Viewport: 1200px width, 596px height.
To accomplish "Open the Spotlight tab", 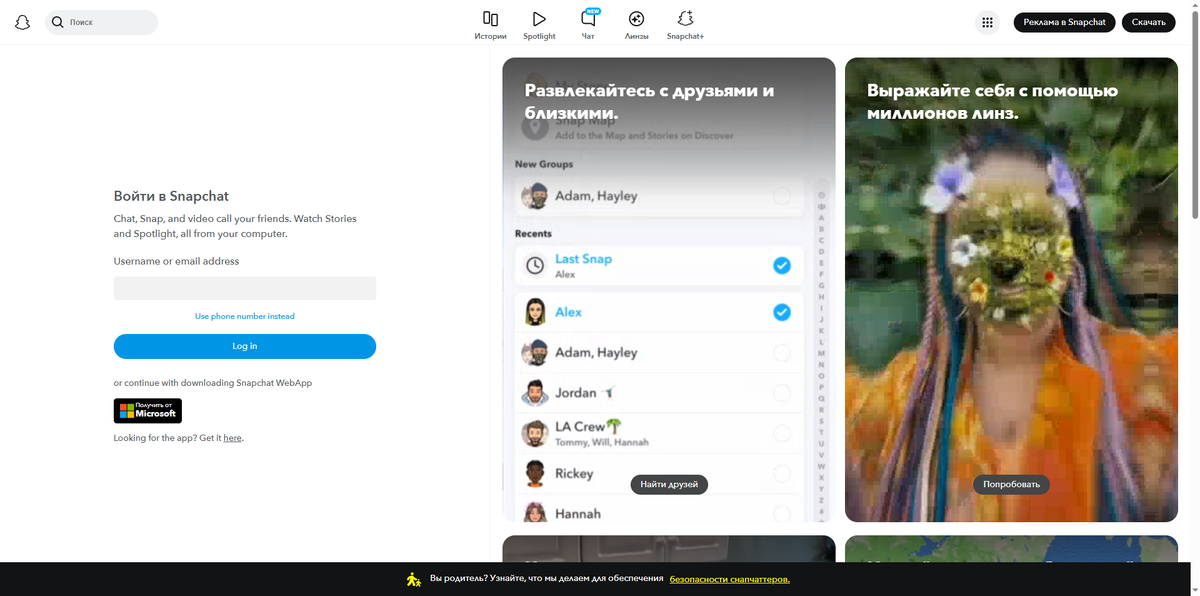I will pyautogui.click(x=539, y=25).
